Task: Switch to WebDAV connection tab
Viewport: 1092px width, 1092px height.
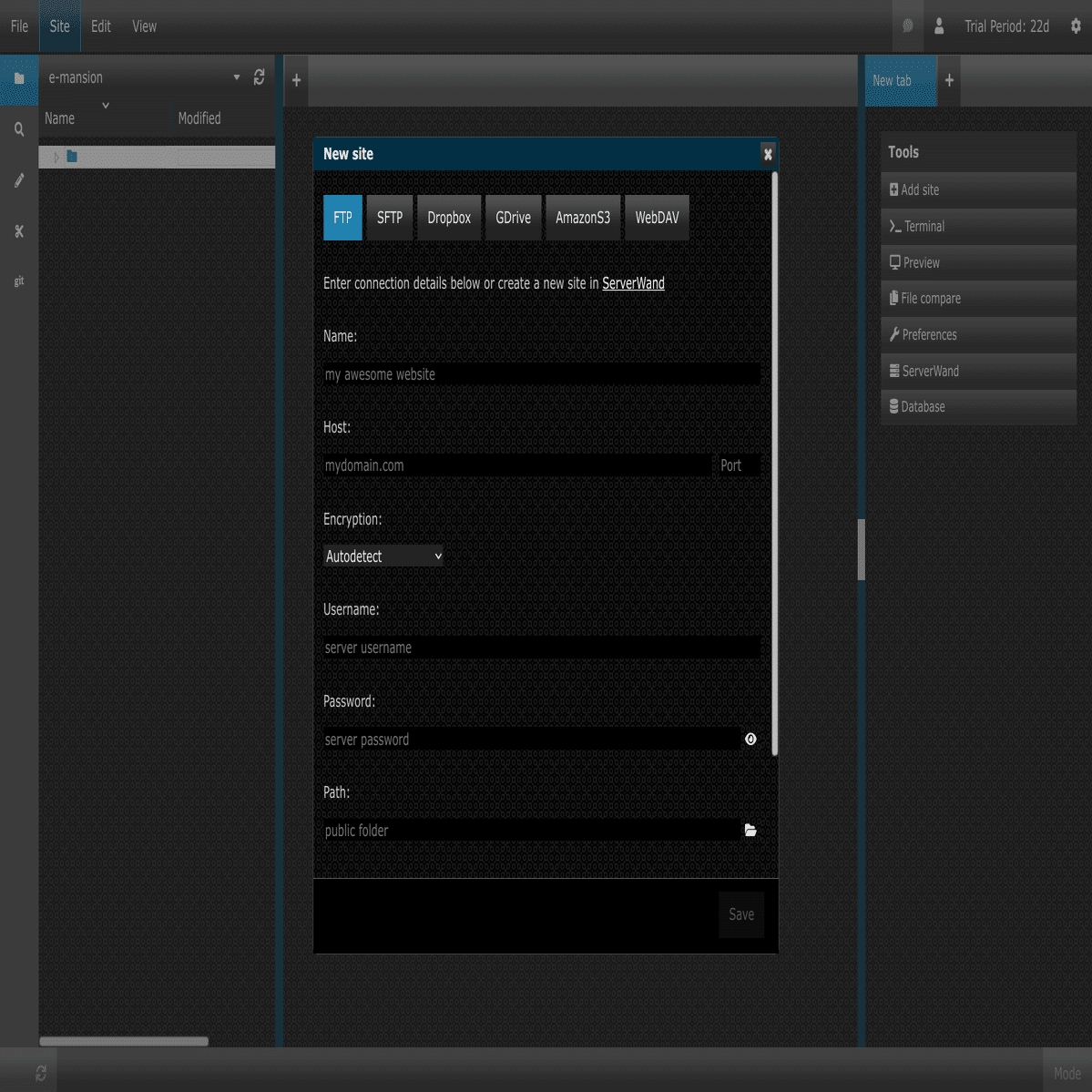Action: click(x=657, y=218)
